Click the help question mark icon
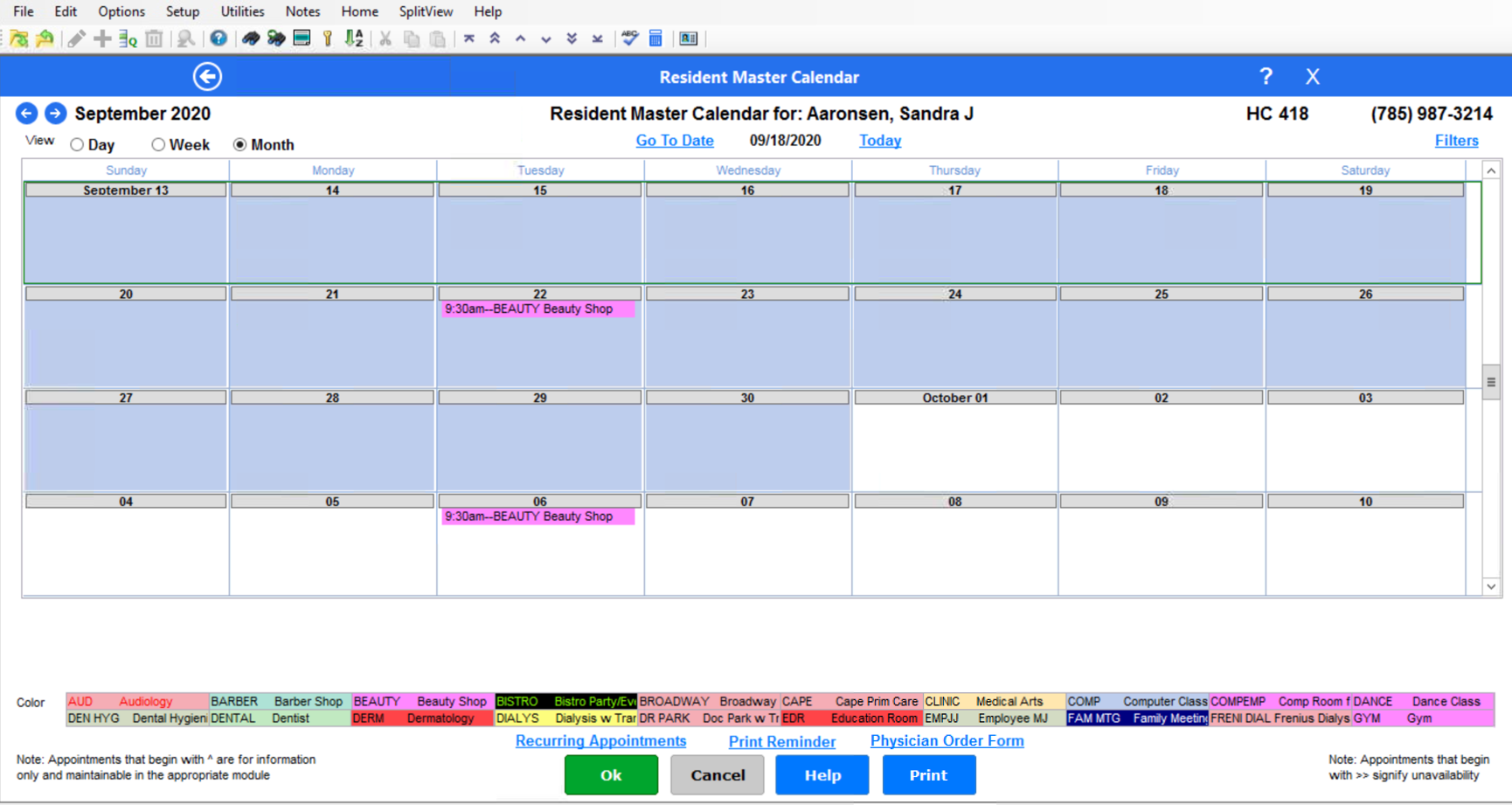This screenshot has width=1512, height=805. tap(218, 38)
